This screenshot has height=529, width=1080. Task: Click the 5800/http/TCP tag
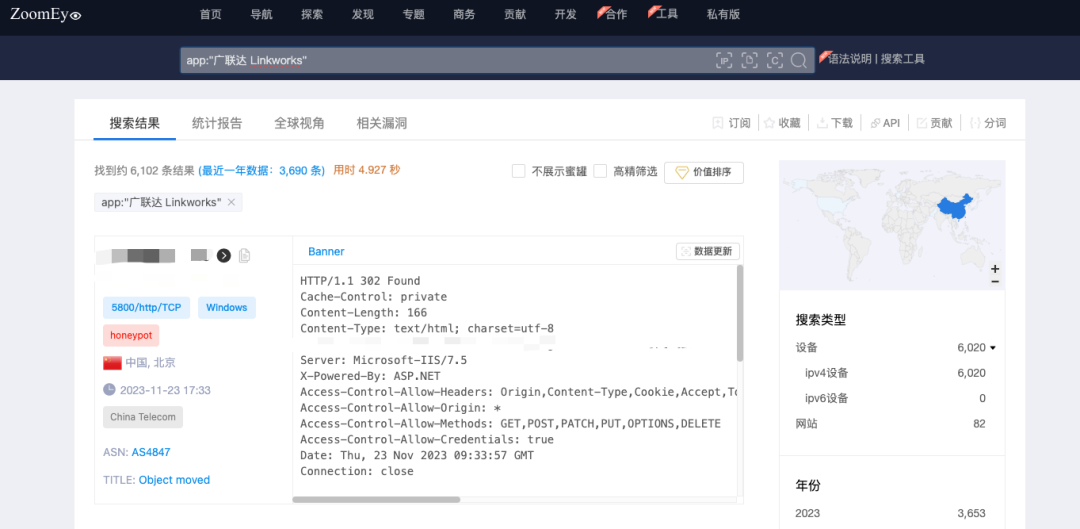pyautogui.click(x=146, y=307)
